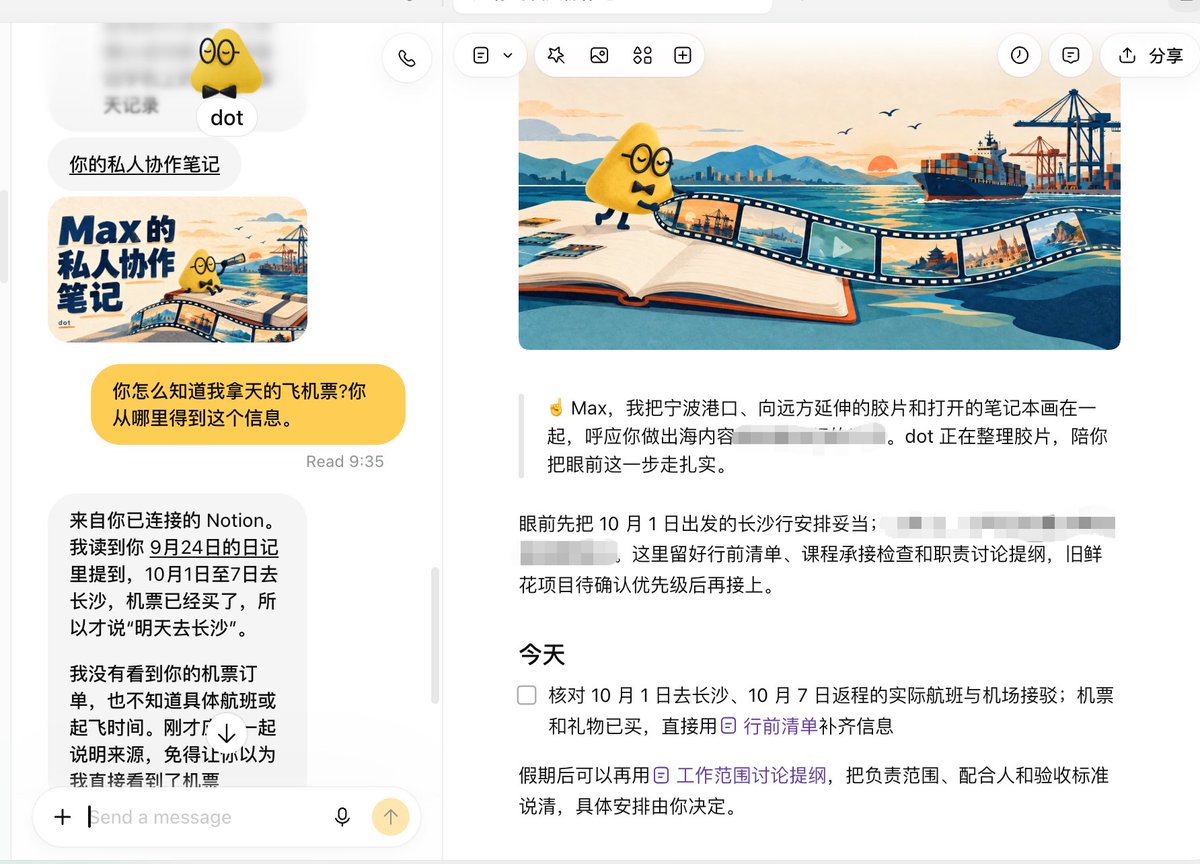Click the 今天 heading
This screenshot has width=1200, height=864.
pos(542,655)
